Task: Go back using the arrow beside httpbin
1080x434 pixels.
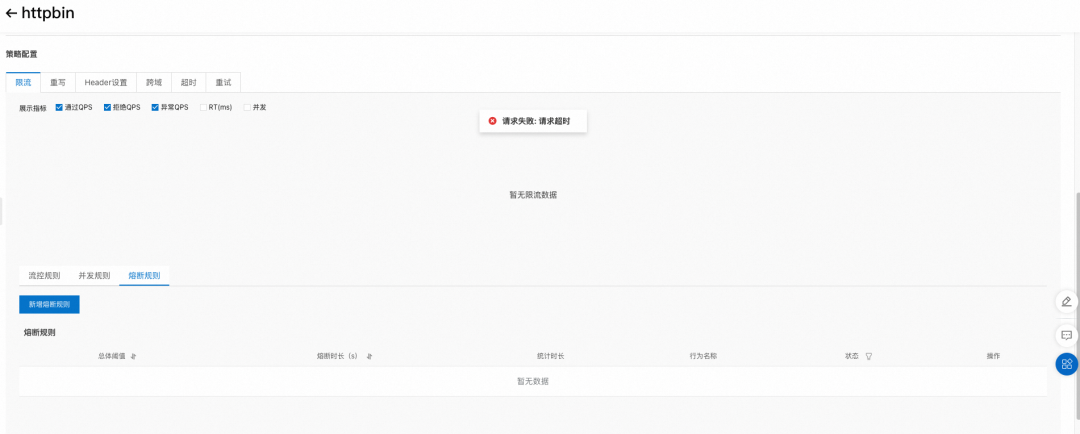Action: point(11,13)
